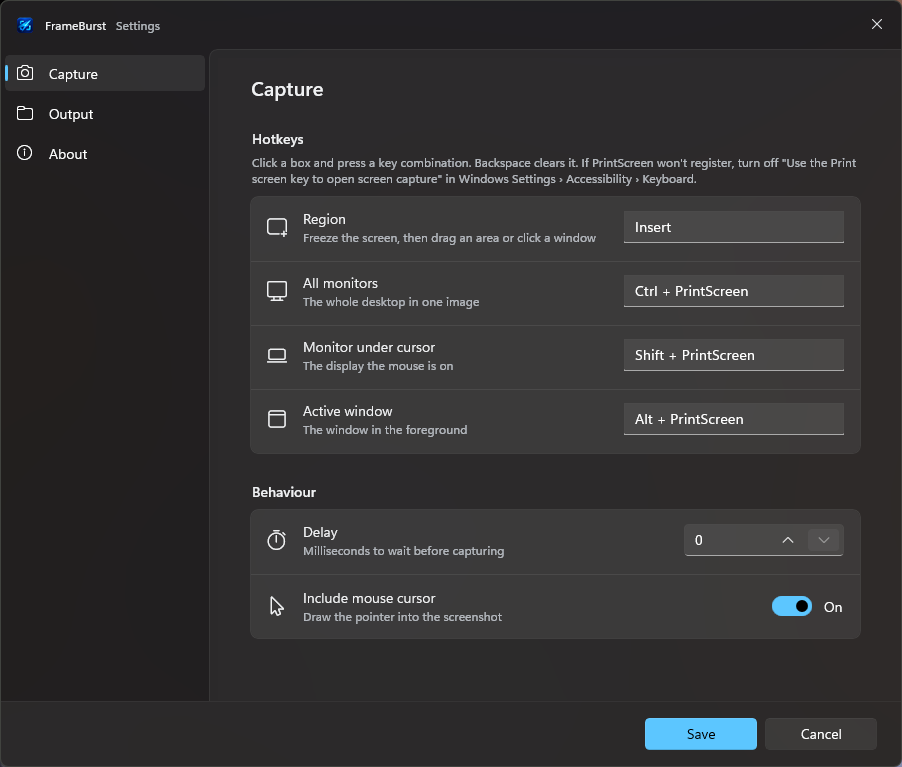Save the settings

pos(701,734)
